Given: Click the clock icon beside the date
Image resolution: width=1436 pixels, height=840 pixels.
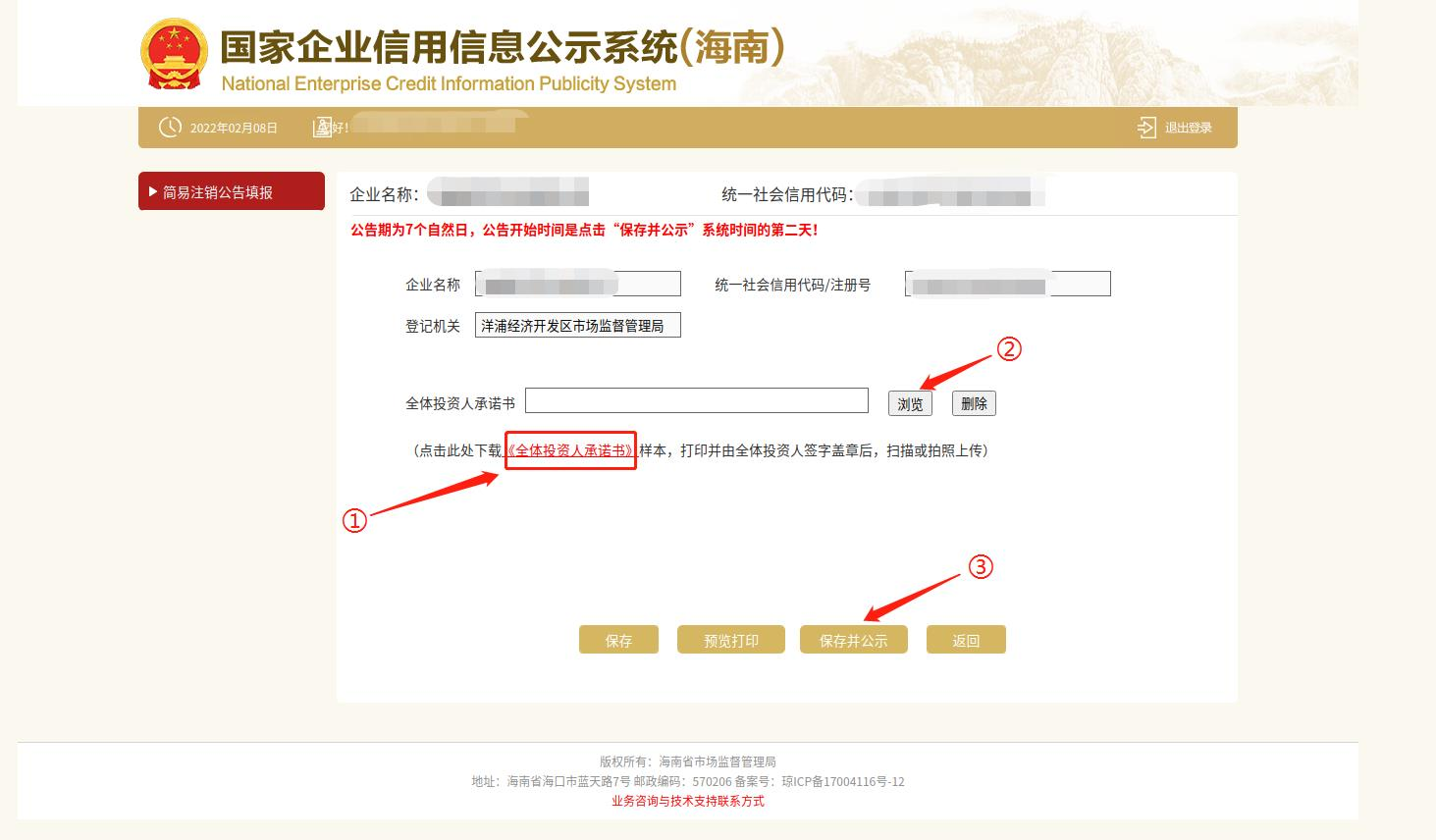Looking at the screenshot, I should 170,128.
